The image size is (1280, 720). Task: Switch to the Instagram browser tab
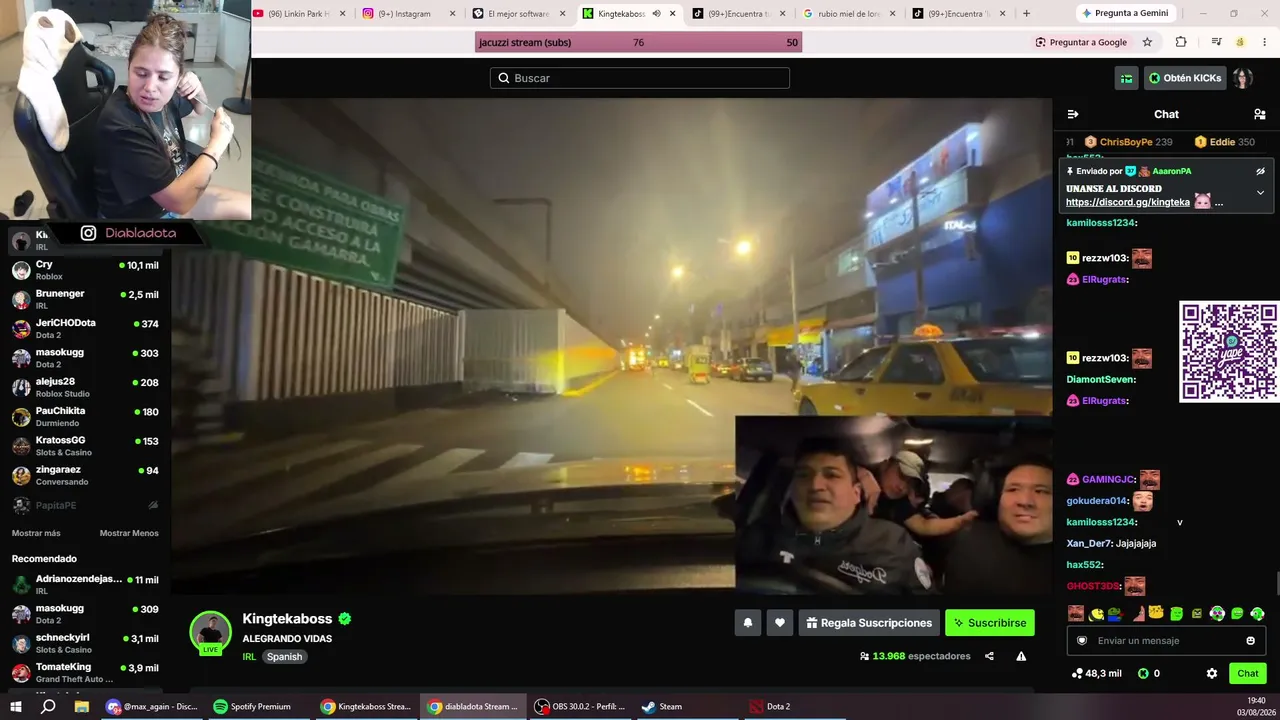pyautogui.click(x=409, y=14)
